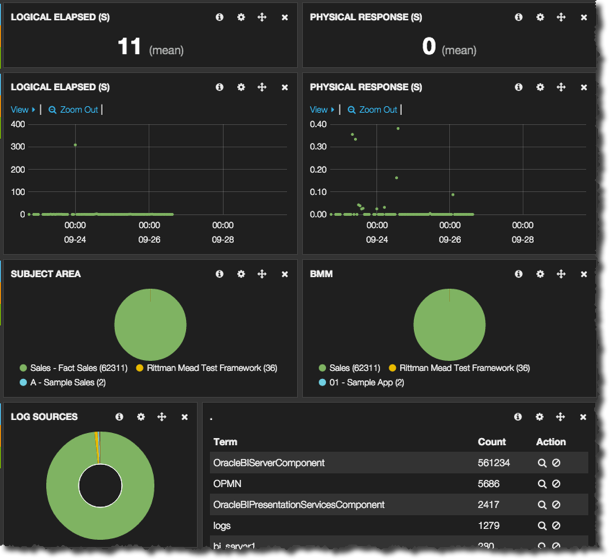Expand View options in Physical Response chart
The height and width of the screenshot is (560, 610).
click(321, 110)
